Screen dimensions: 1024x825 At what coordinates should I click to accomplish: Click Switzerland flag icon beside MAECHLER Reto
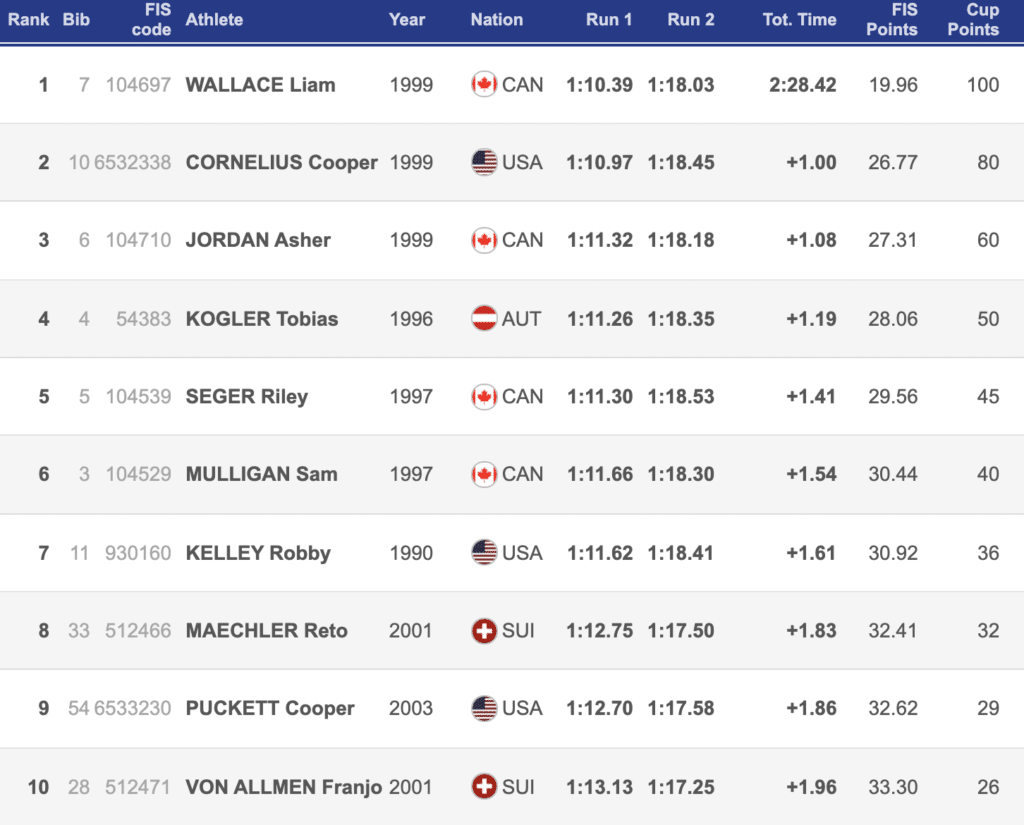click(484, 631)
